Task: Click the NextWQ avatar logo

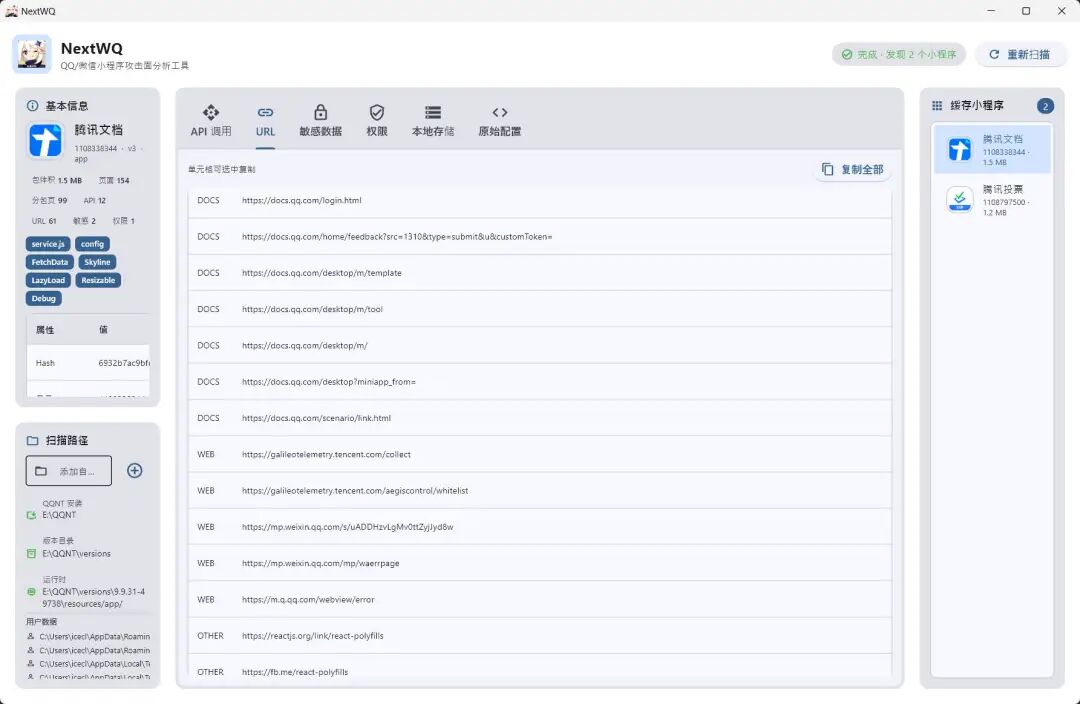Action: (x=32, y=54)
